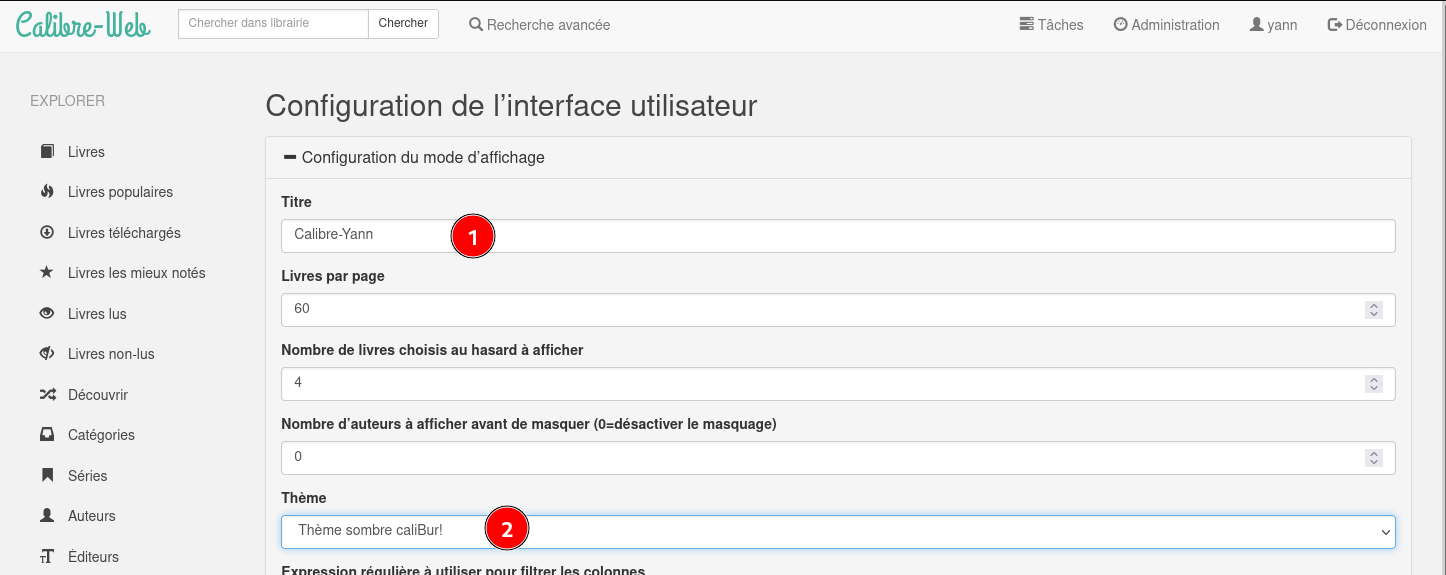The width and height of the screenshot is (1446, 575).
Task: Open the Tâches menu item
Action: 1051,25
